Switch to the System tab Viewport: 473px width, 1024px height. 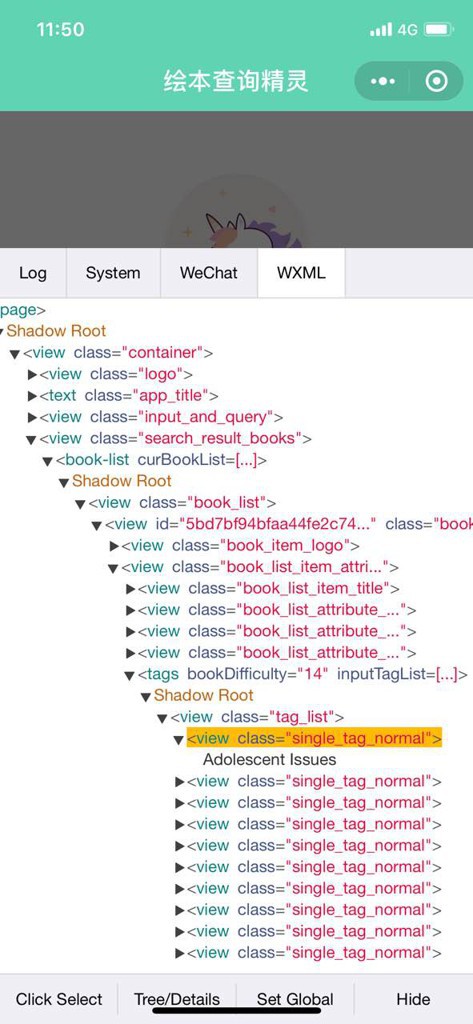113,273
